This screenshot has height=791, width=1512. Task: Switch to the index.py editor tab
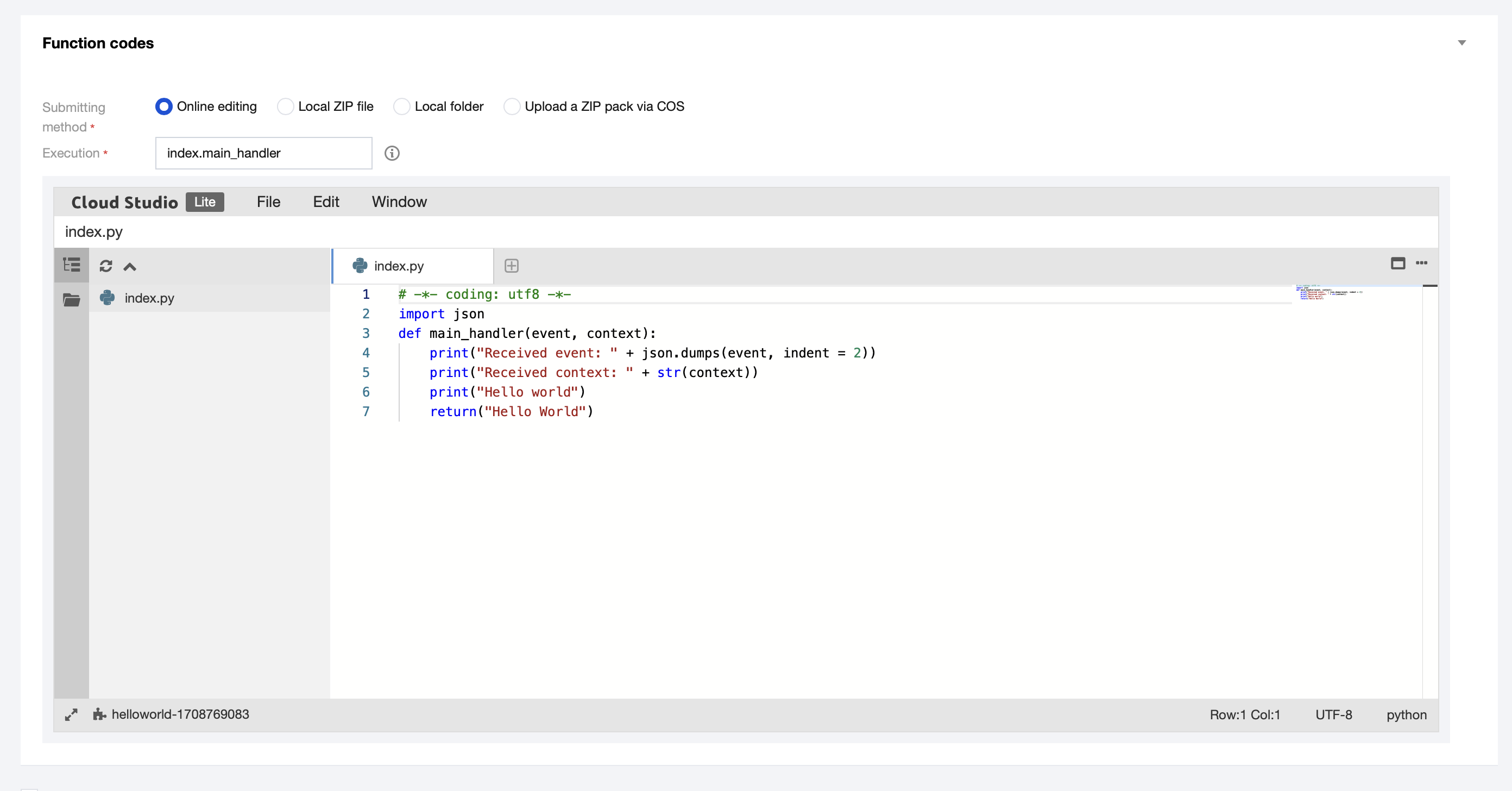pyautogui.click(x=399, y=266)
